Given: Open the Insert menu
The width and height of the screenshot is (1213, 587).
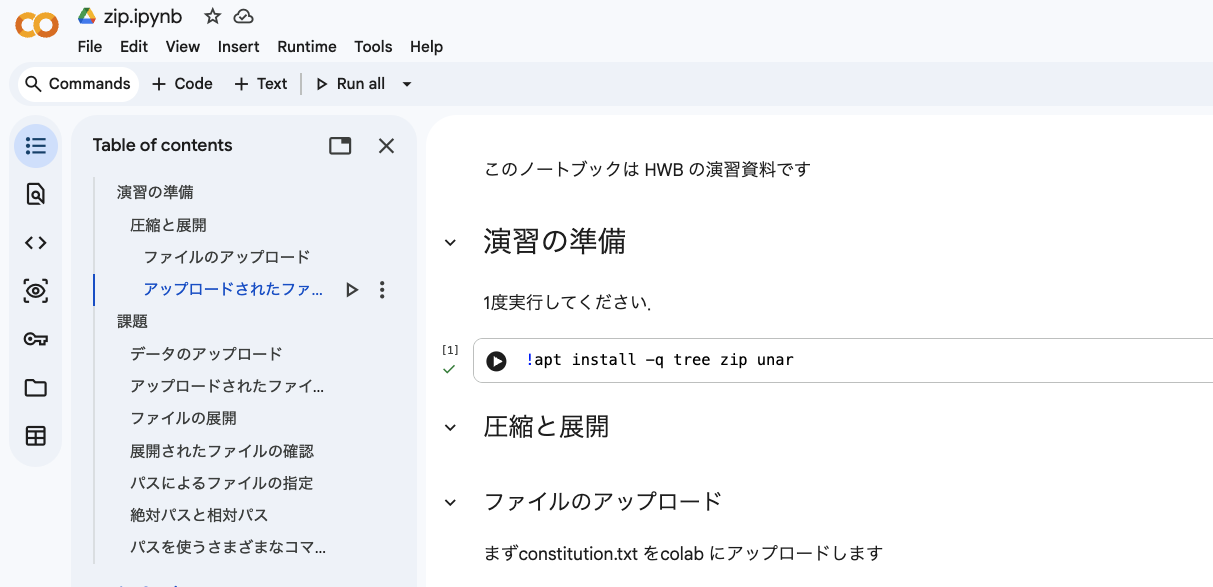Looking at the screenshot, I should tap(238, 47).
